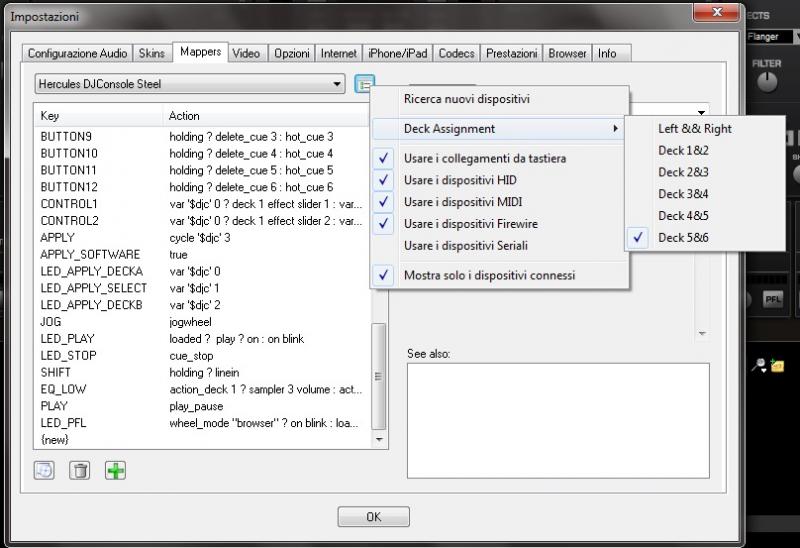The height and width of the screenshot is (548, 800).
Task: Select the EQ_LOW mapping row
Action: tap(202, 389)
